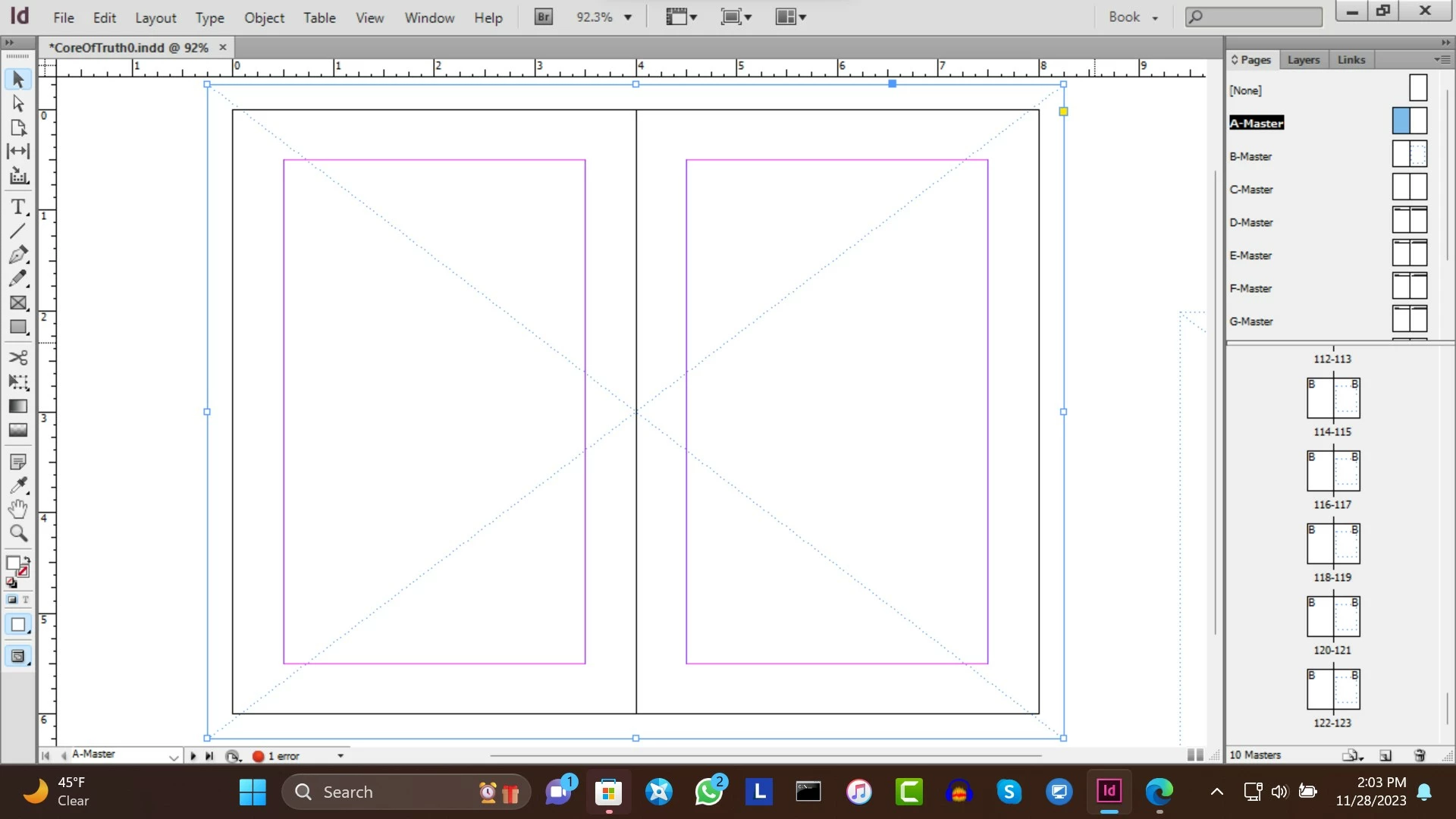
Task: Select the Type tool
Action: [x=18, y=206]
